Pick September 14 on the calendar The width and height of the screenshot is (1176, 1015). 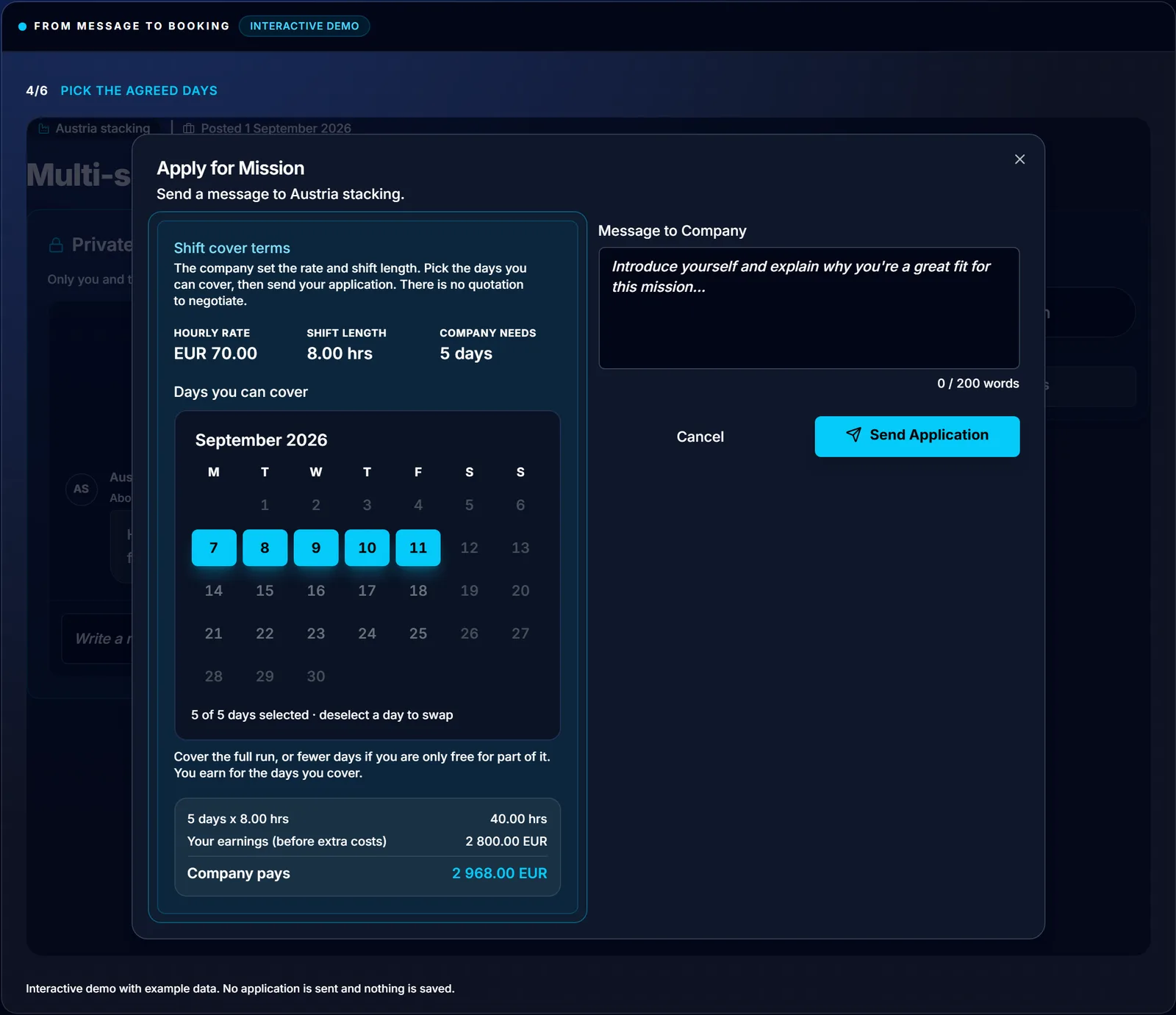click(214, 591)
